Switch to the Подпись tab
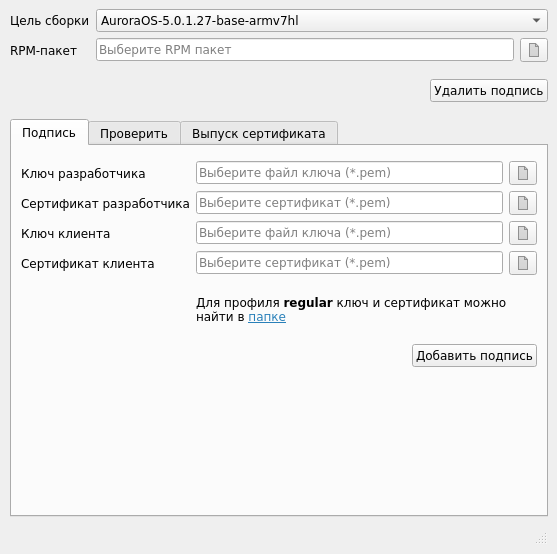557x554 pixels. (49, 132)
